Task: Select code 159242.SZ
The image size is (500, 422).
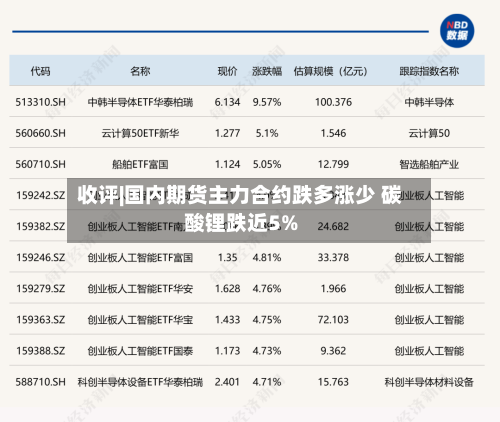Action: click(41, 195)
